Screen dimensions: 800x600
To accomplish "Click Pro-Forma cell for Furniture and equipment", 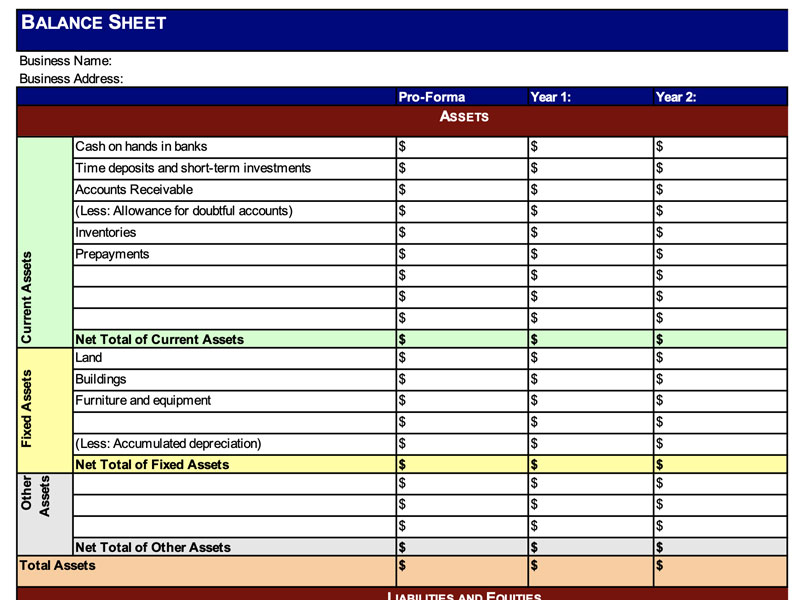I will click(x=462, y=401).
